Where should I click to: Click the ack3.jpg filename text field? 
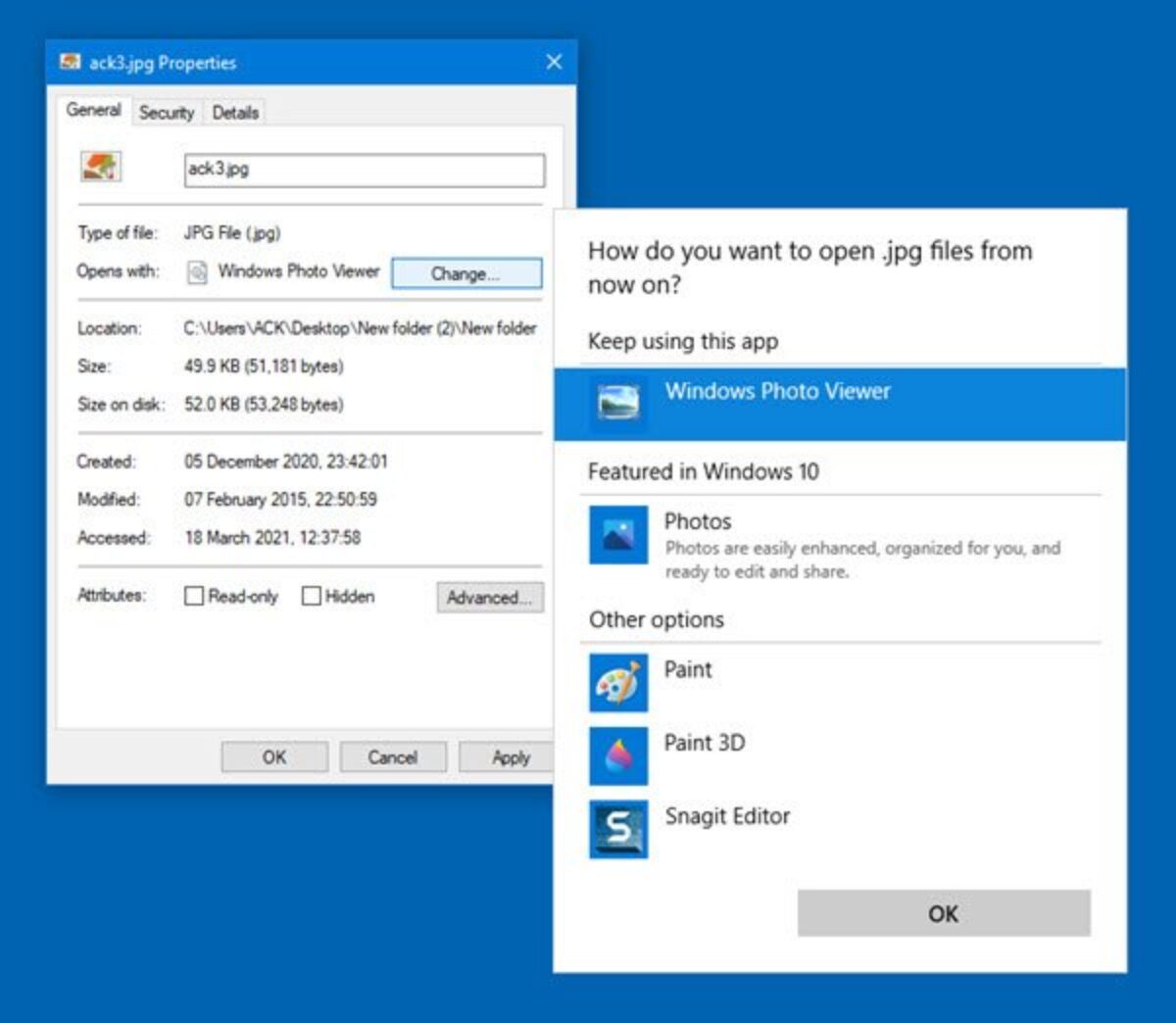point(365,170)
